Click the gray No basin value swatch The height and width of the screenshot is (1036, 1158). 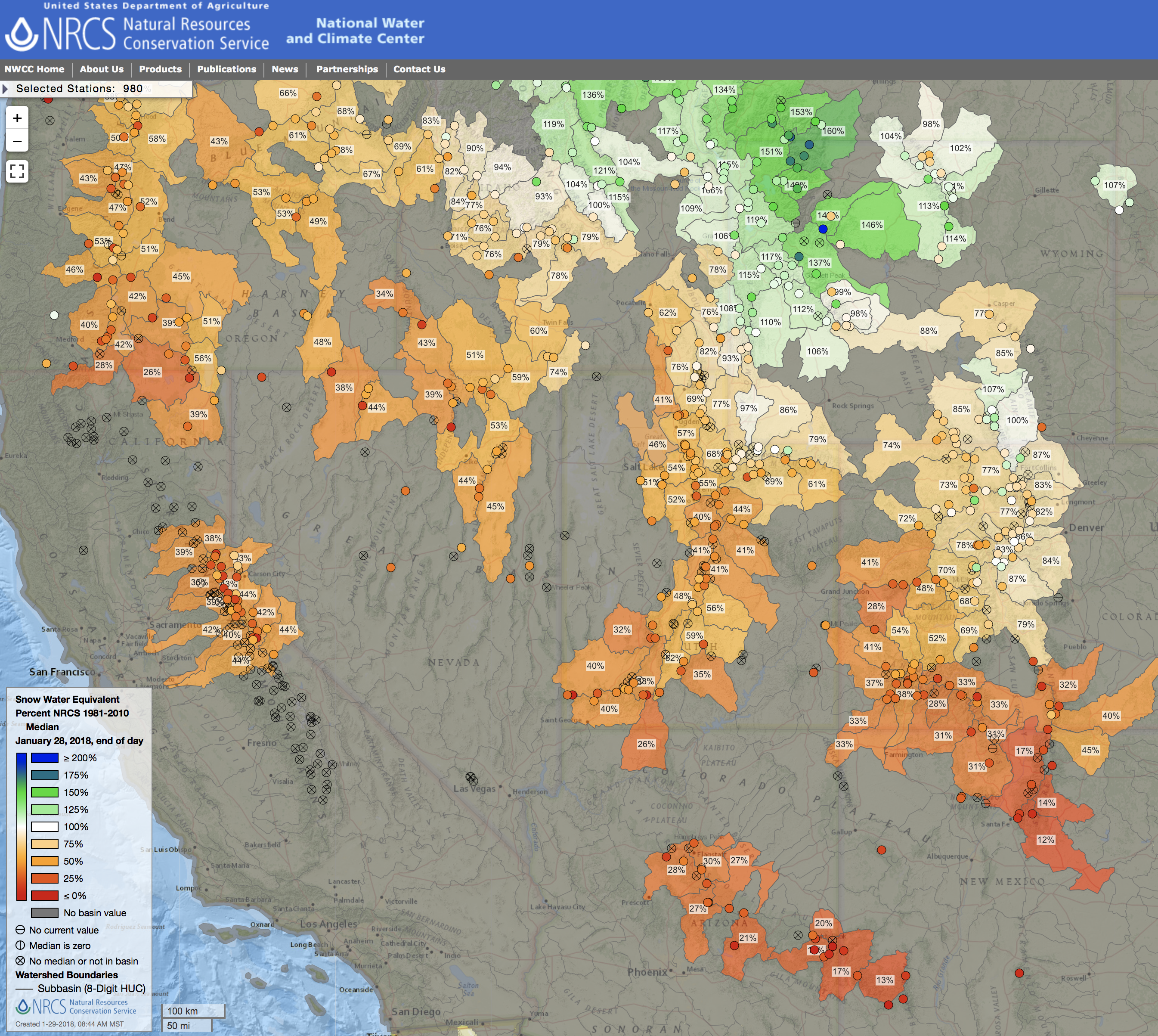point(44,913)
